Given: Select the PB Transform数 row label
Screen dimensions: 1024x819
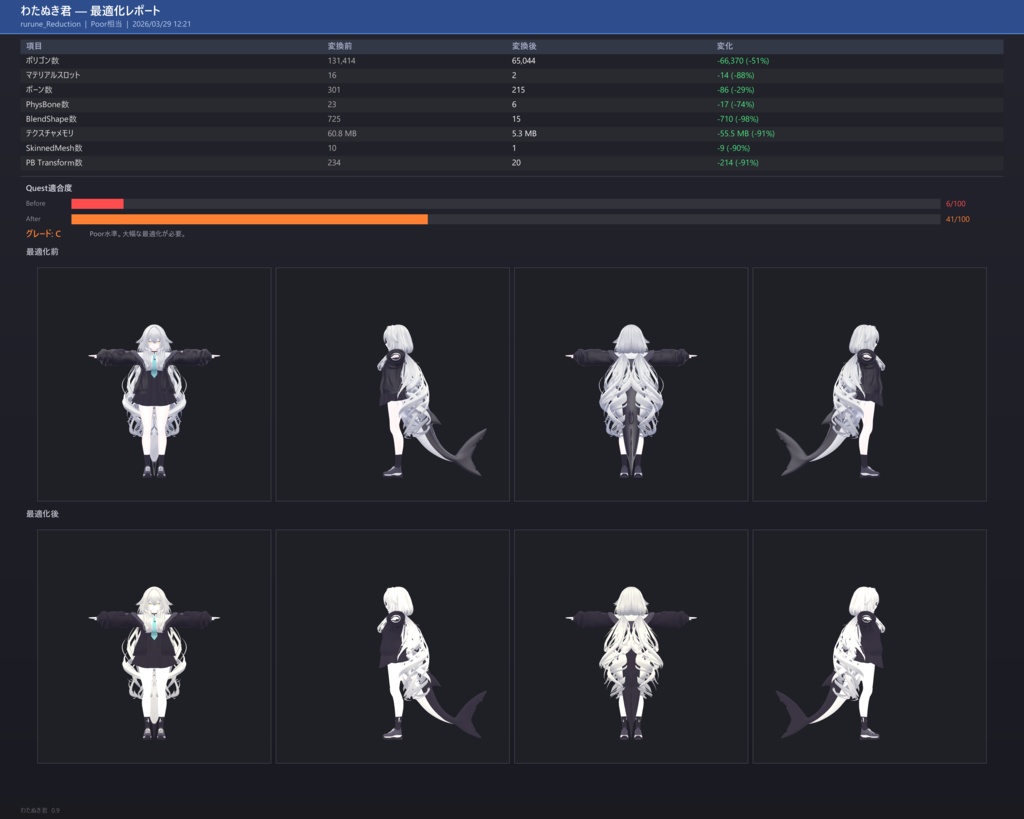Looking at the screenshot, I should click(x=54, y=163).
